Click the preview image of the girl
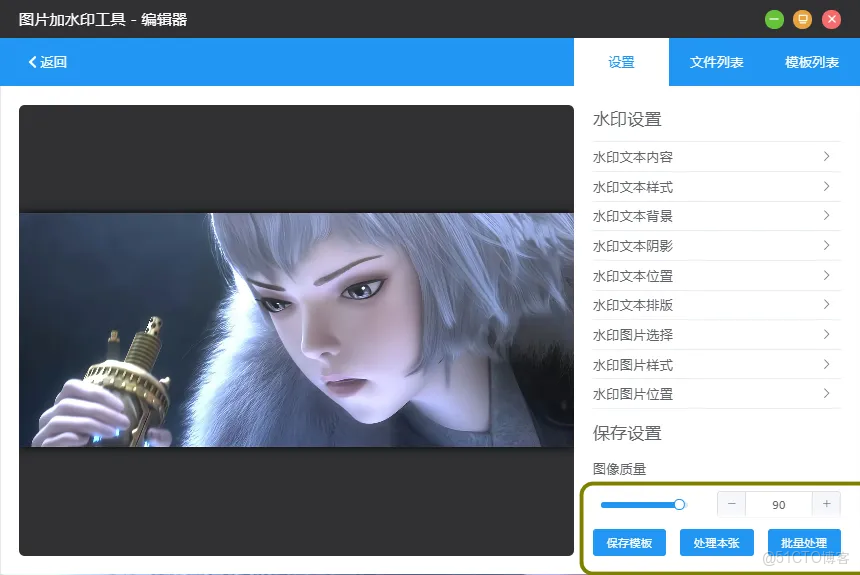Viewport: 860px width, 575px height. (296, 330)
